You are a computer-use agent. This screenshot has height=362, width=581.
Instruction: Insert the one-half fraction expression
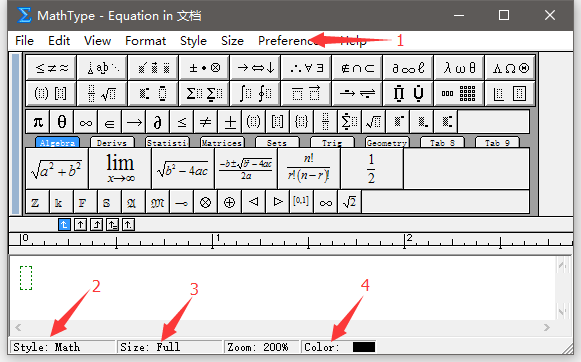click(372, 169)
